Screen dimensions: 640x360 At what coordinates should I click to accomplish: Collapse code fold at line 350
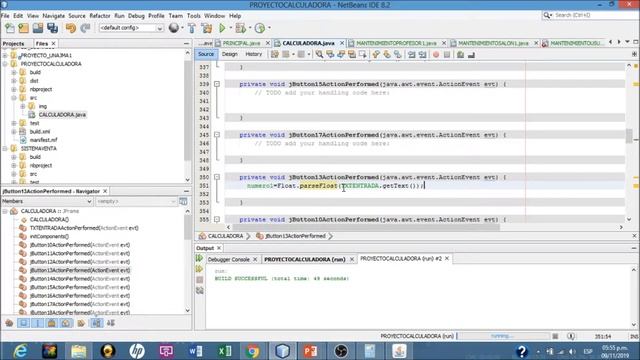pyautogui.click(x=217, y=177)
